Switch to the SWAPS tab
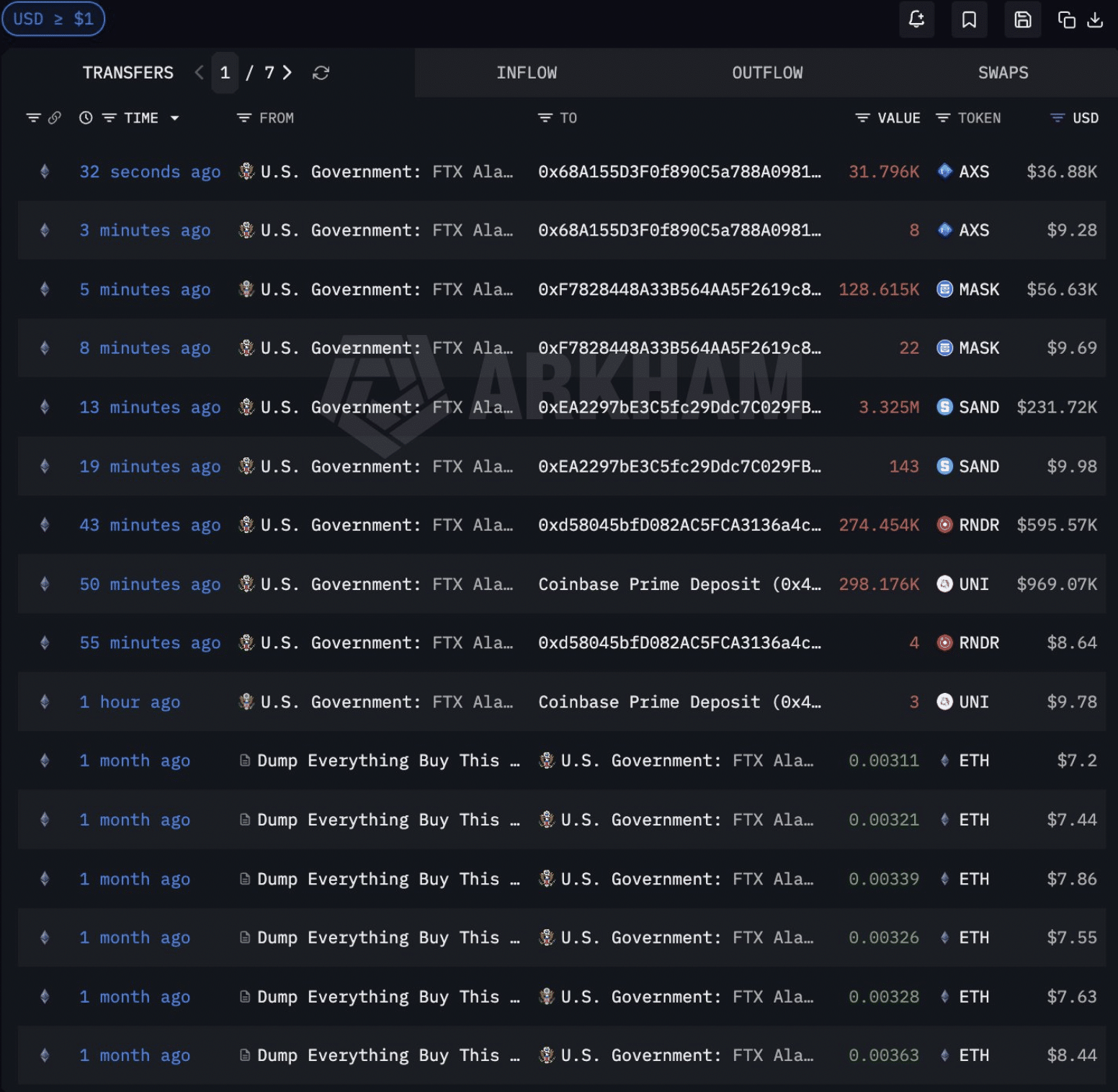The height and width of the screenshot is (1092, 1118). click(x=1003, y=73)
